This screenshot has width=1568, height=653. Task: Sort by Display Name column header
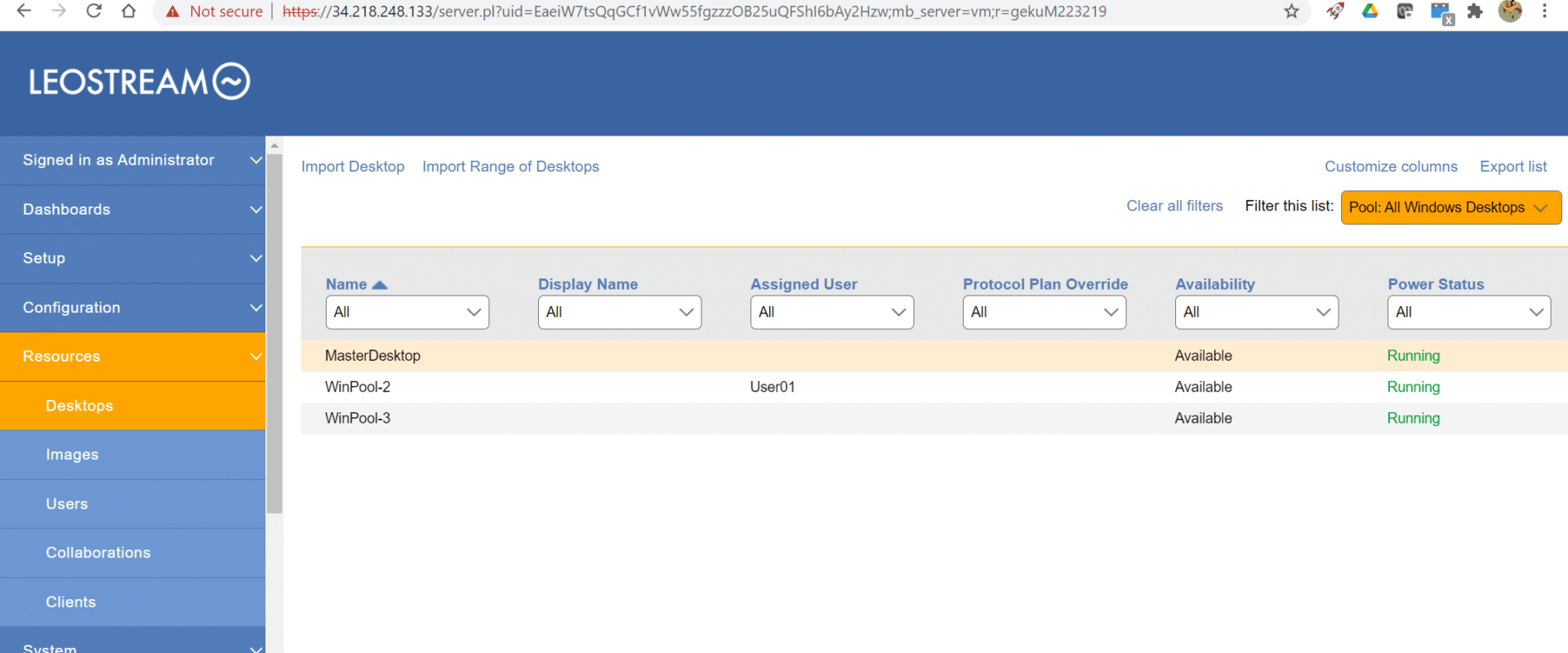(588, 284)
